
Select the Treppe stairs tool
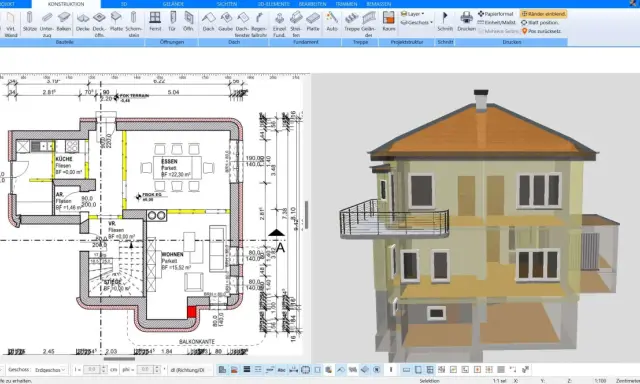(351, 22)
